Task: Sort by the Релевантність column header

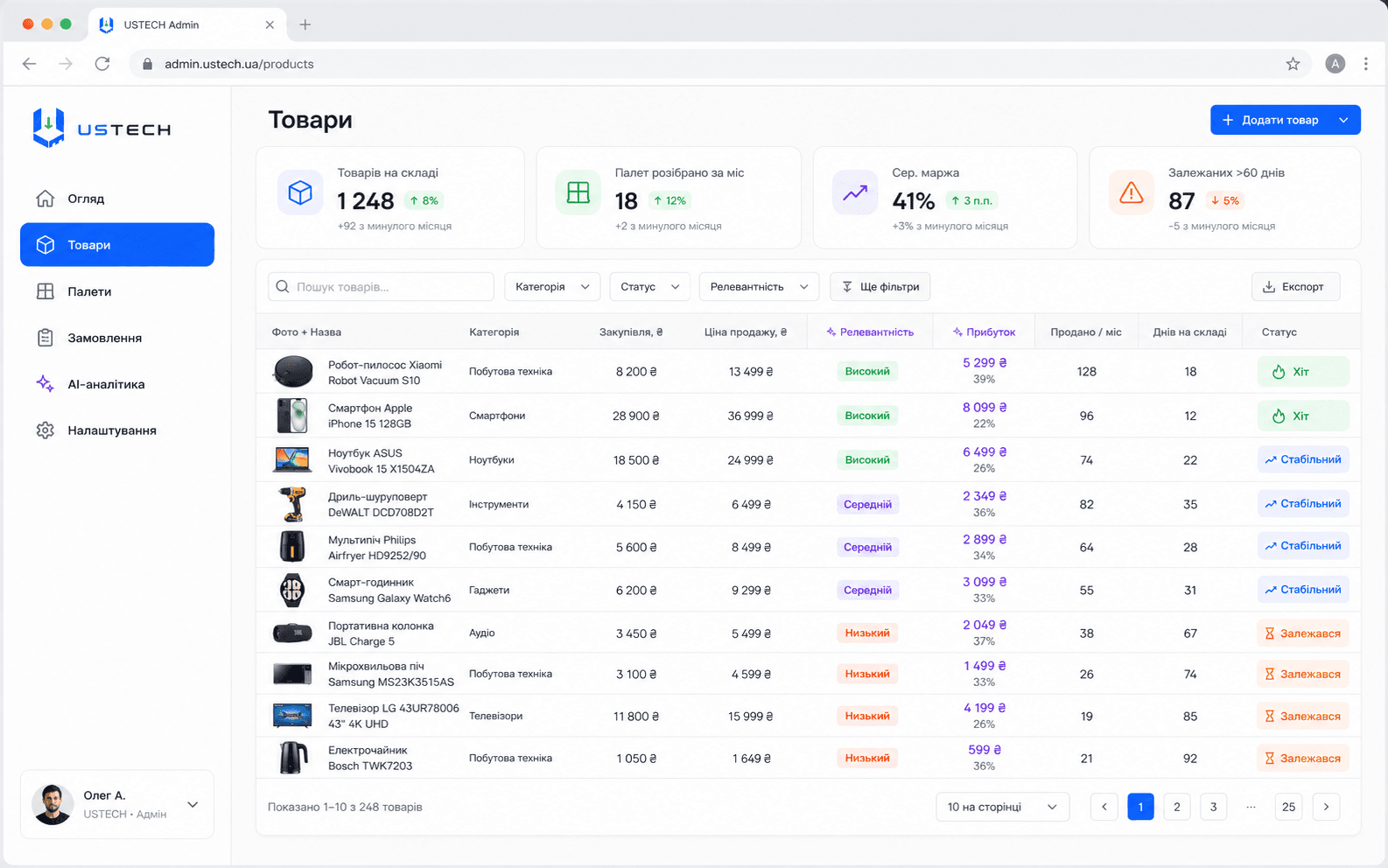Action: (870, 332)
